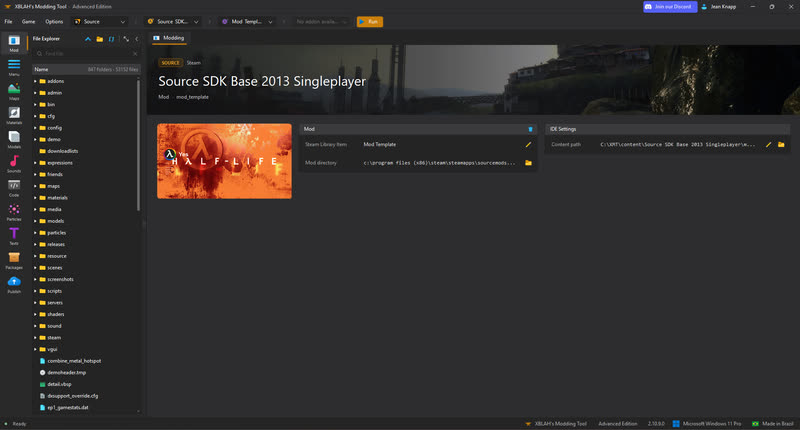Select ep1_gamestats.dat file
The height and width of the screenshot is (430, 800).
[x=68, y=408]
